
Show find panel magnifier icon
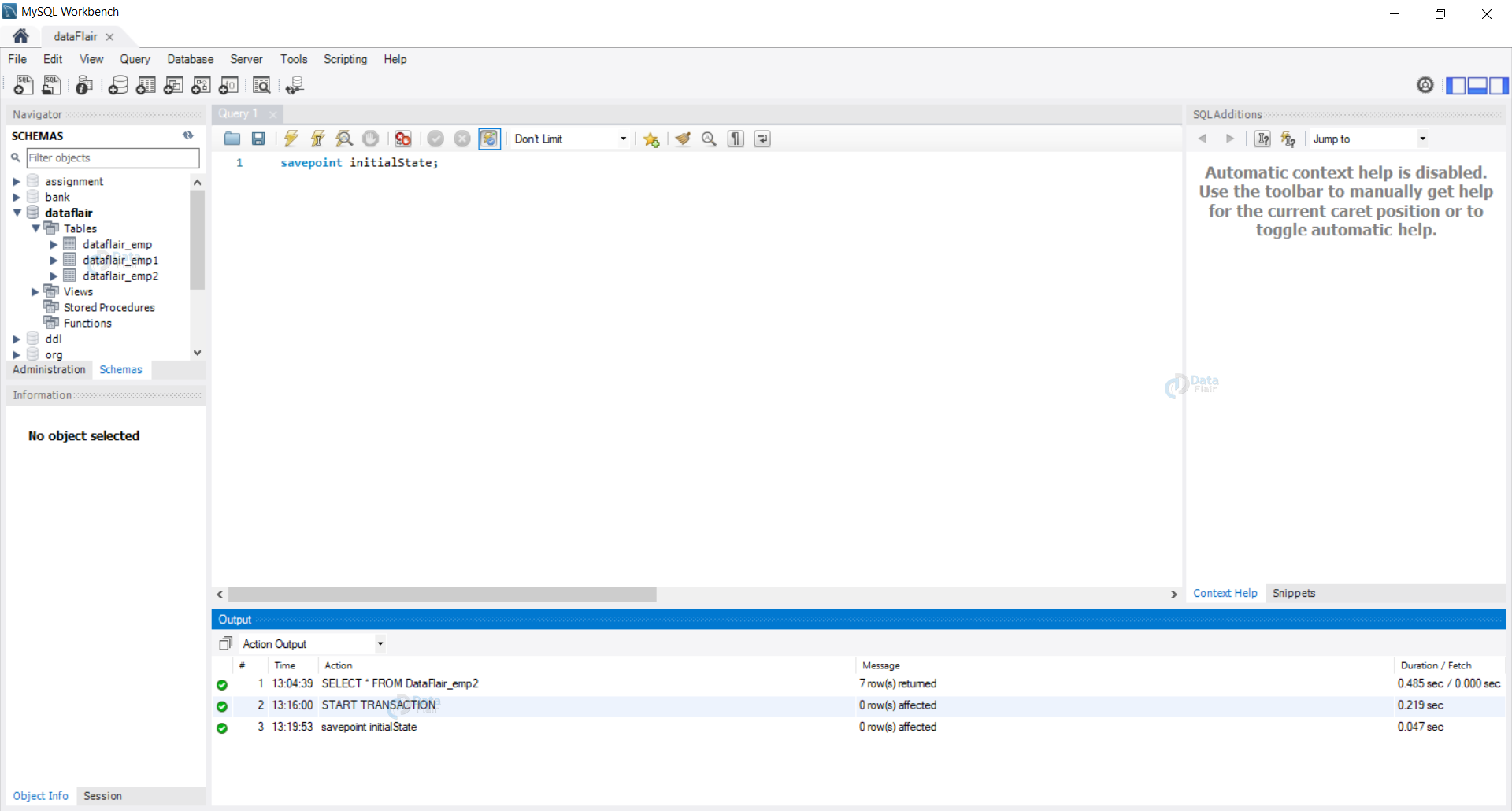(709, 139)
